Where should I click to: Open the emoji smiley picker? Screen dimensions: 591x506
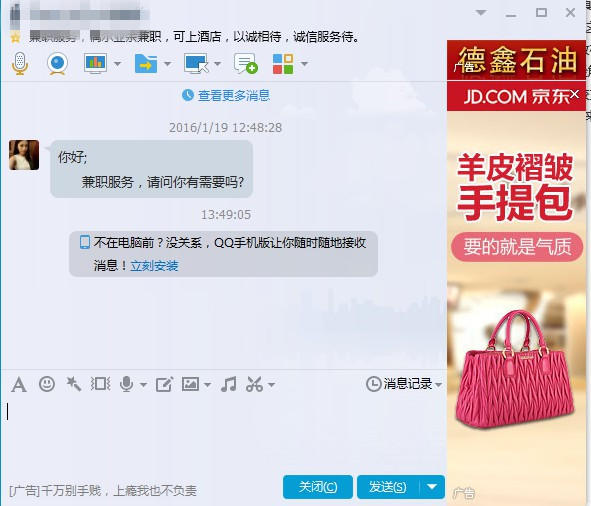47,384
